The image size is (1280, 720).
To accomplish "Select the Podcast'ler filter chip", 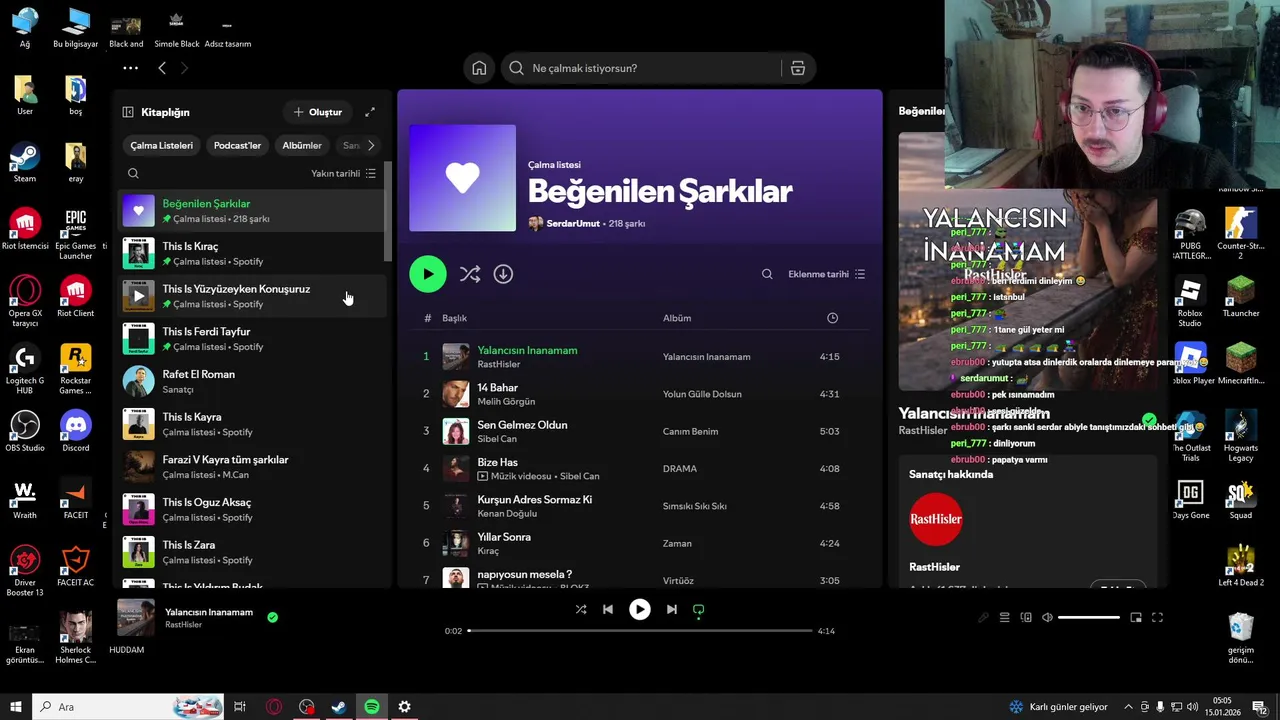I will tap(237, 145).
